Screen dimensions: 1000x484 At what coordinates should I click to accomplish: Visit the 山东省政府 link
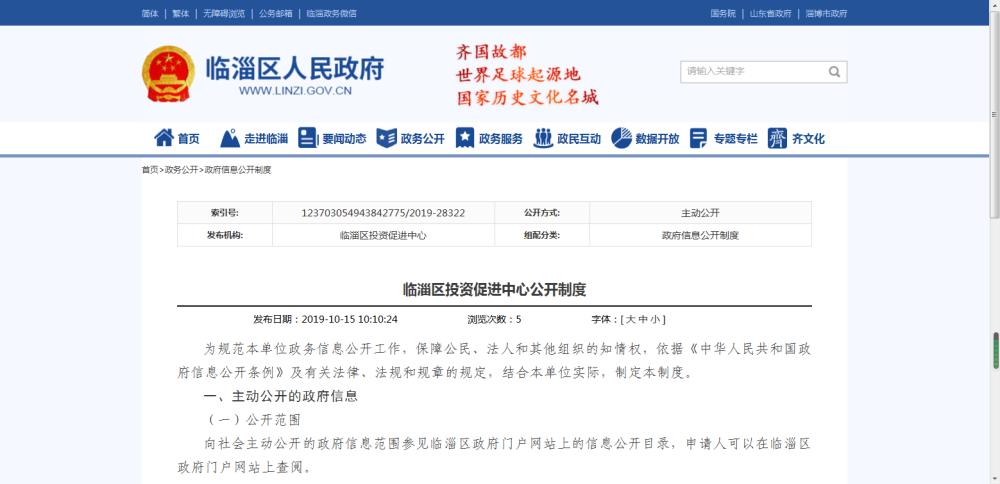770,13
